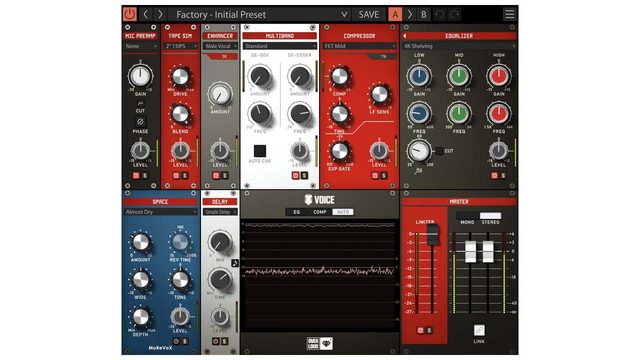Click the Tape Sim Drive knob
Image resolution: width=640 pixels, height=360 pixels.
point(180,77)
